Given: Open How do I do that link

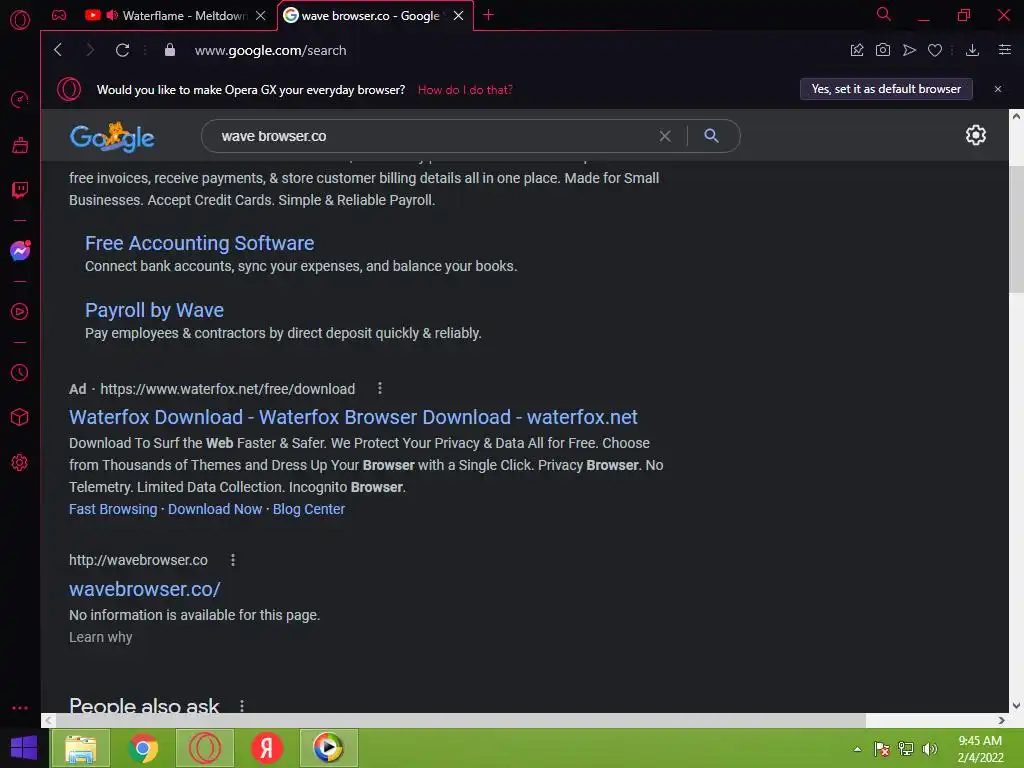Looking at the screenshot, I should [465, 89].
